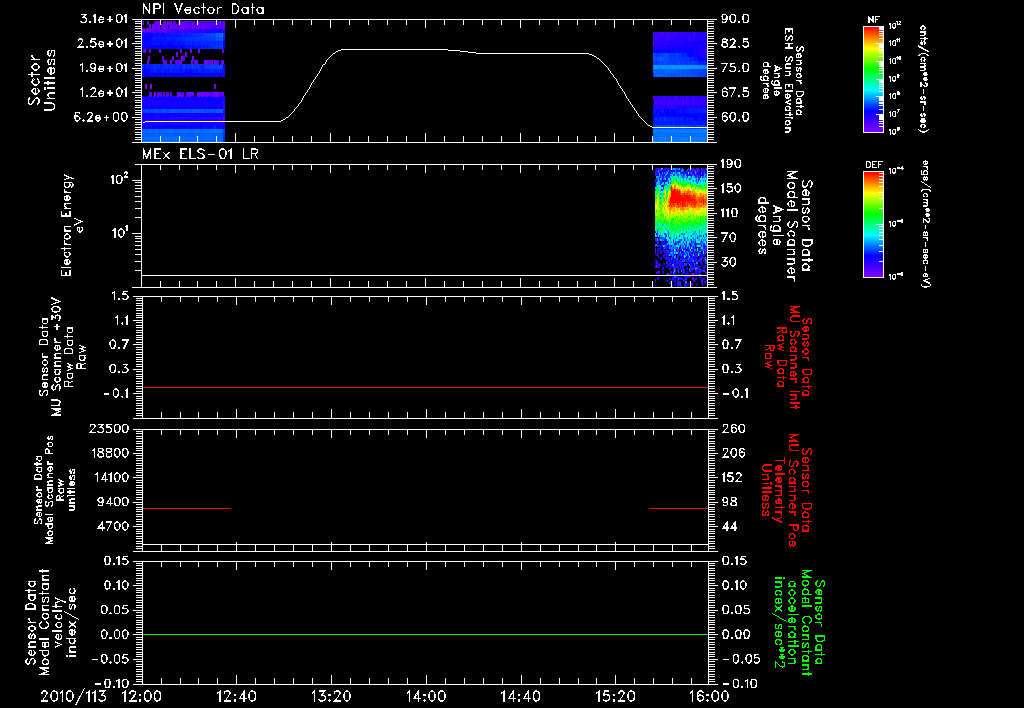Click the "13:20" time axis label
This screenshot has height=708, width=1024.
point(331,696)
